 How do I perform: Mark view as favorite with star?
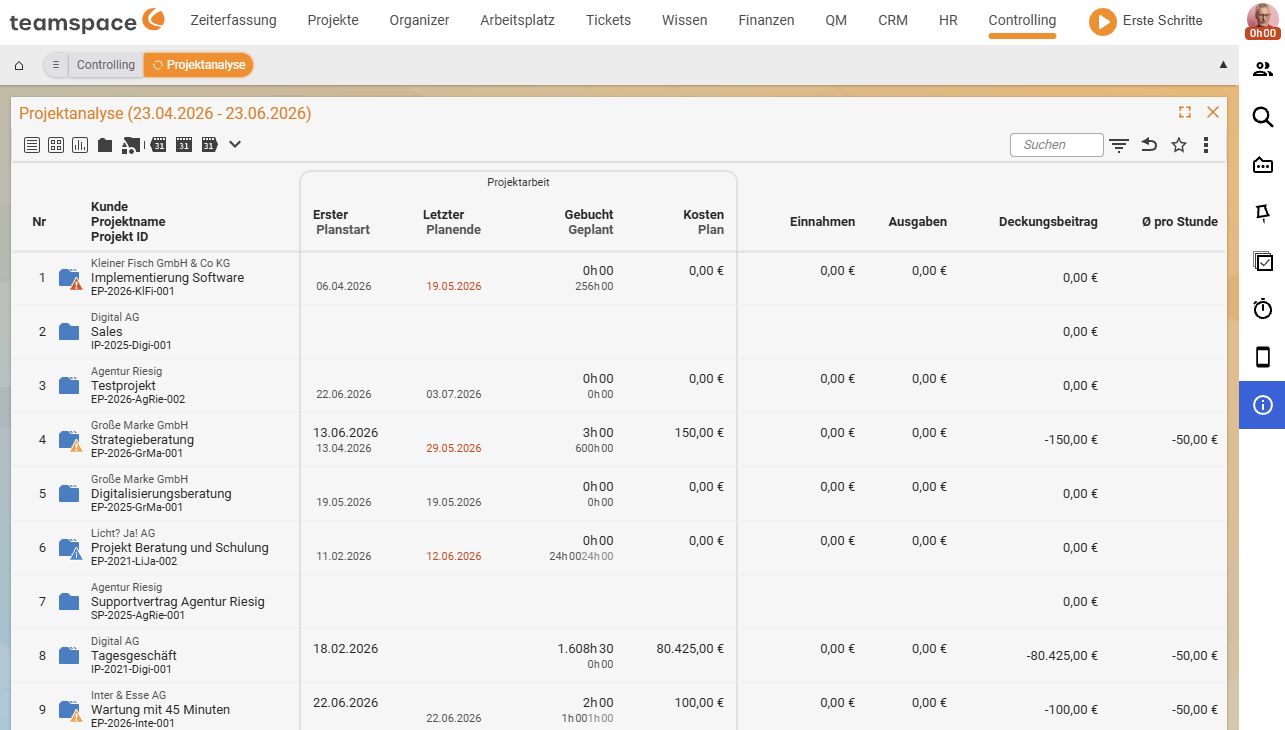[1179, 145]
